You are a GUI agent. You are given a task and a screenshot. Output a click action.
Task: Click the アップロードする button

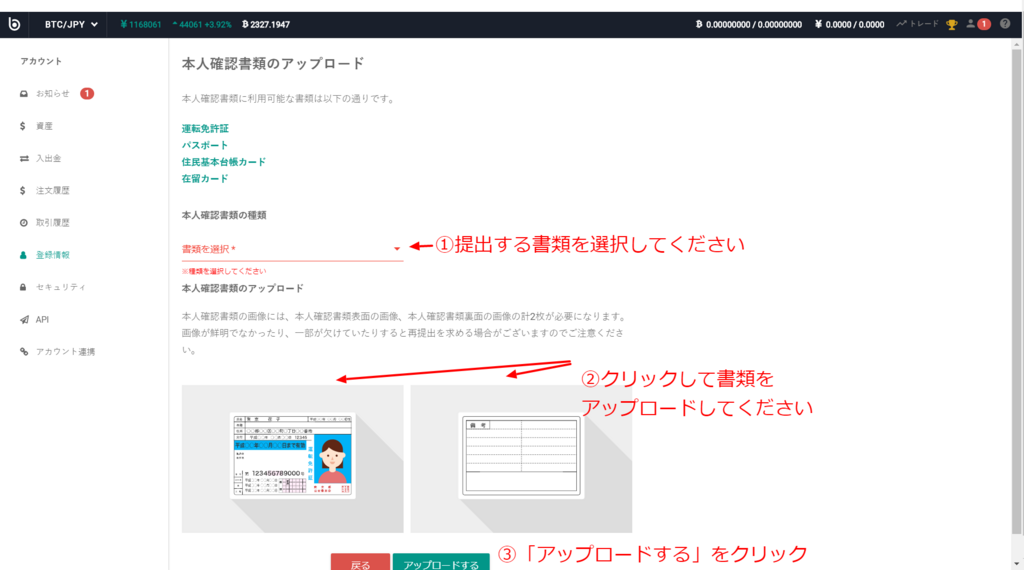[441, 562]
